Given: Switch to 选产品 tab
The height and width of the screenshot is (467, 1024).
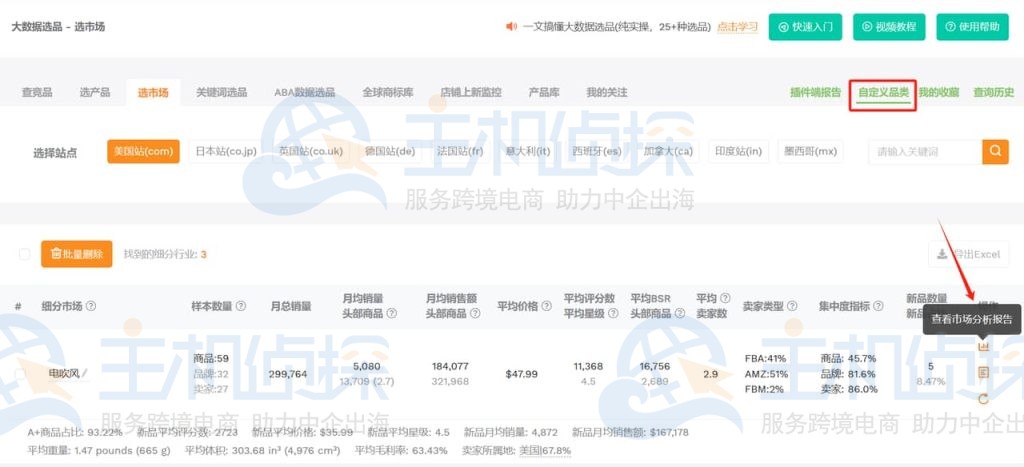Looking at the screenshot, I should pyautogui.click(x=95, y=93).
